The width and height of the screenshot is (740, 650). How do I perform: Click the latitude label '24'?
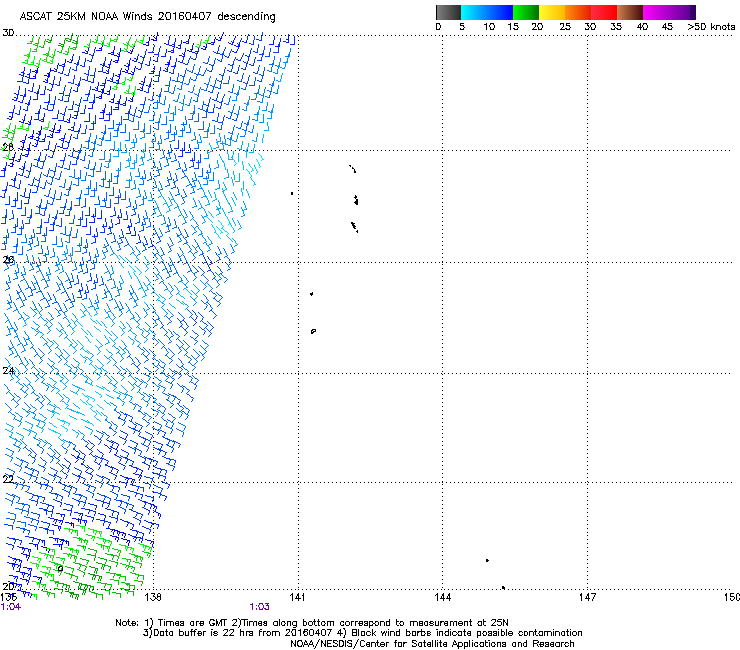[8, 371]
